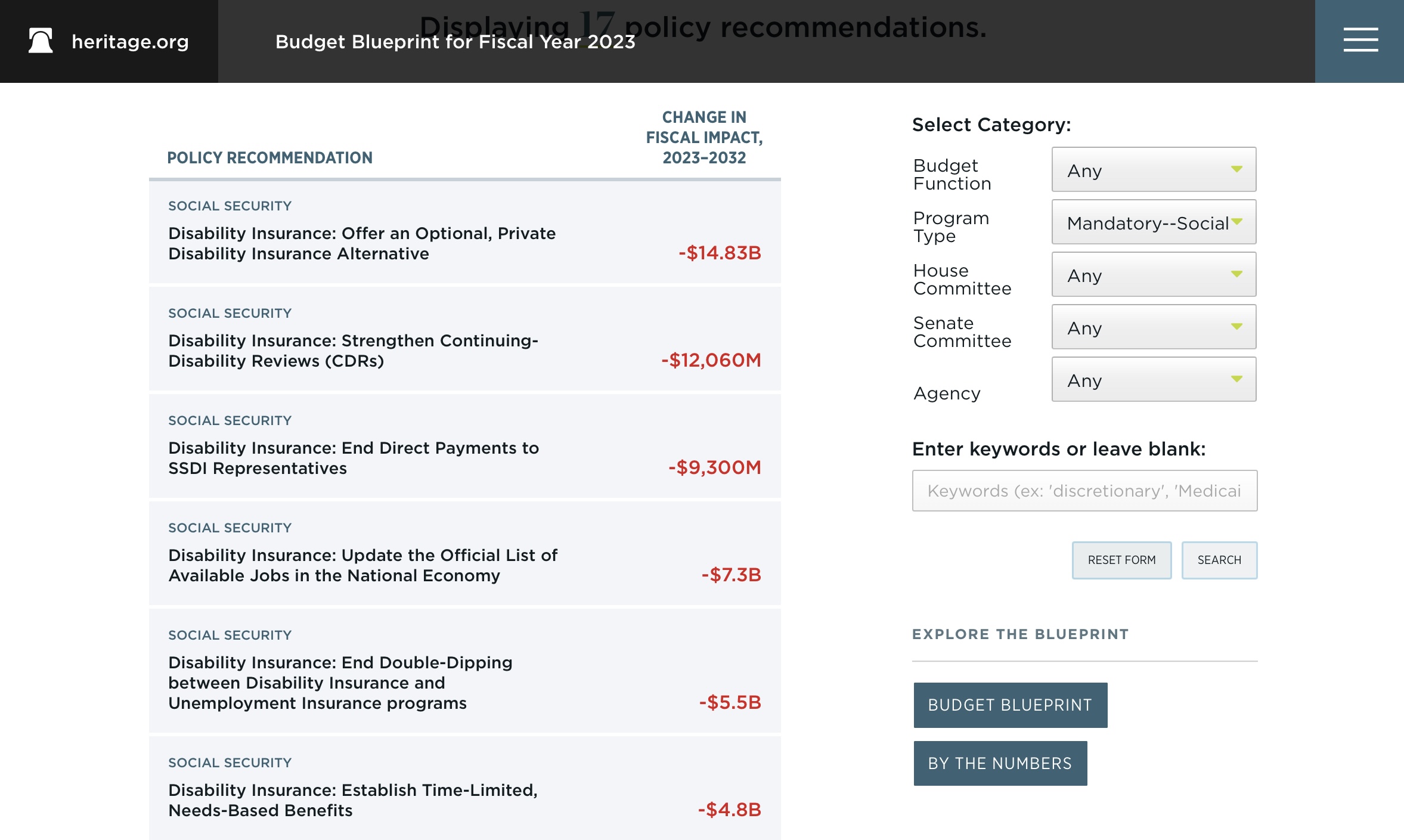Expand the Program Type dropdown
The height and width of the screenshot is (840, 1404).
(1153, 222)
